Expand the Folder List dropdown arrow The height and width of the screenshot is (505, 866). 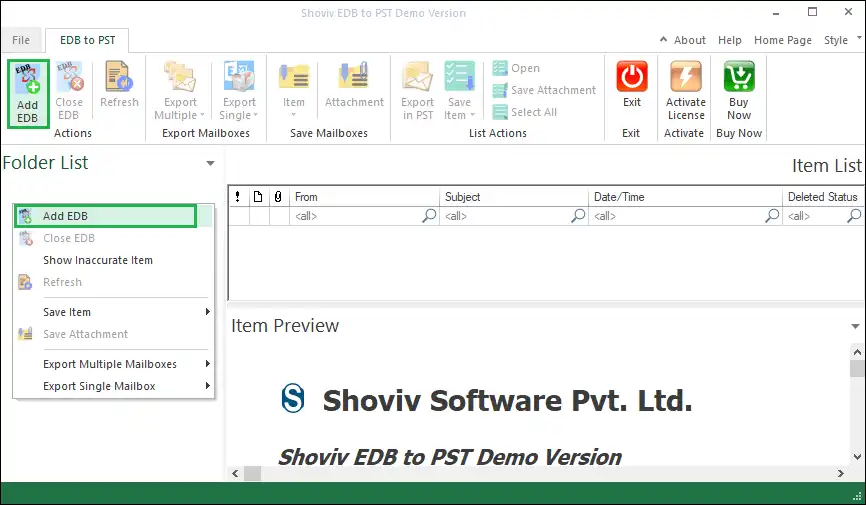point(210,163)
